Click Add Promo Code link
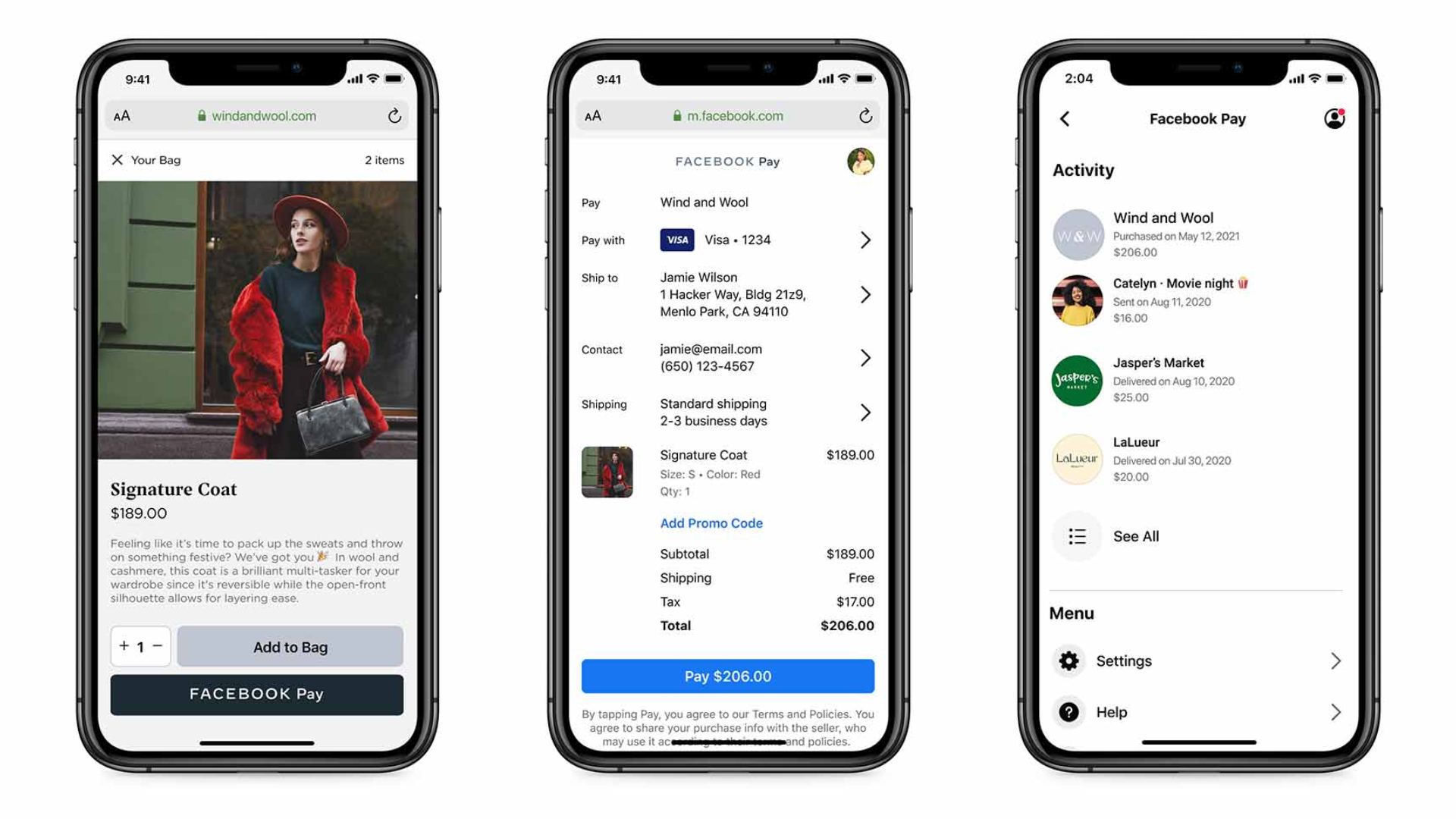The height and width of the screenshot is (819, 1456). [x=711, y=523]
